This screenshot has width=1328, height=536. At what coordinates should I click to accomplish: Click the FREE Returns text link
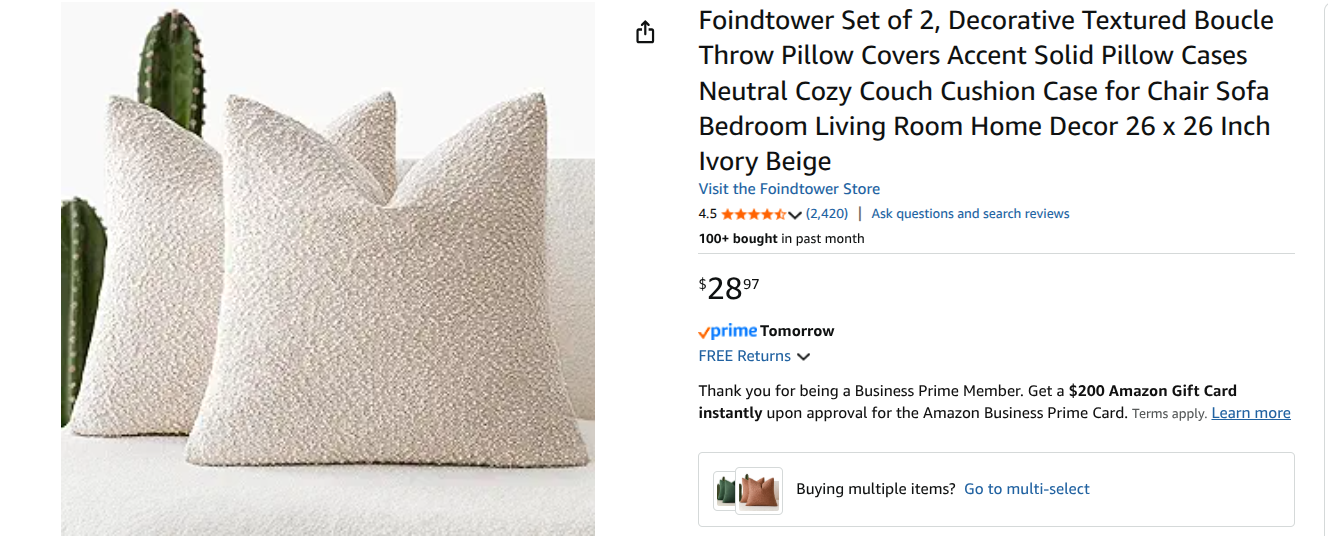(744, 357)
